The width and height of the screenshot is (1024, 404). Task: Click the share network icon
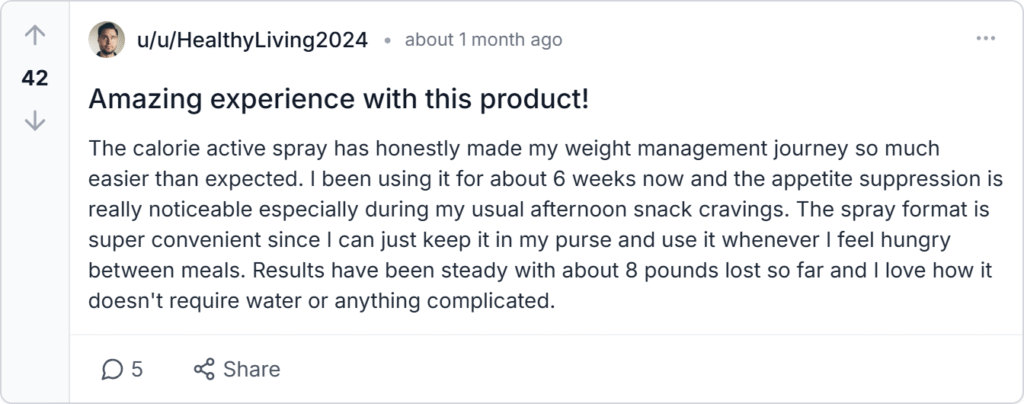204,370
